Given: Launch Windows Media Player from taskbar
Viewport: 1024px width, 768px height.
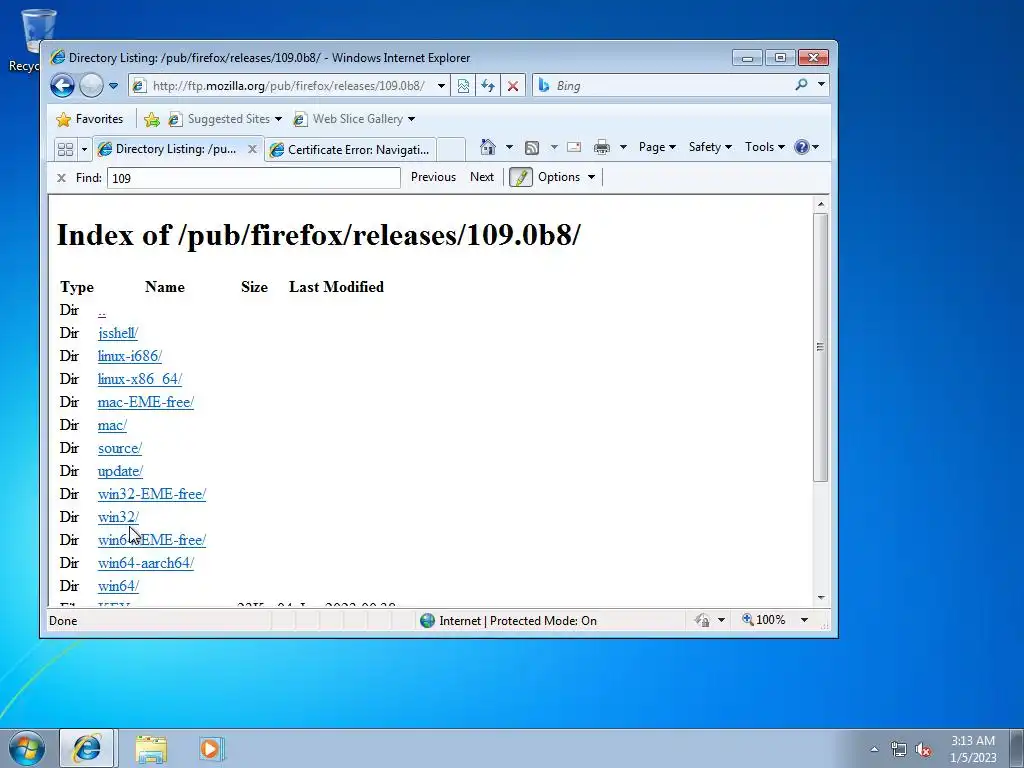Looking at the screenshot, I should tap(211, 748).
